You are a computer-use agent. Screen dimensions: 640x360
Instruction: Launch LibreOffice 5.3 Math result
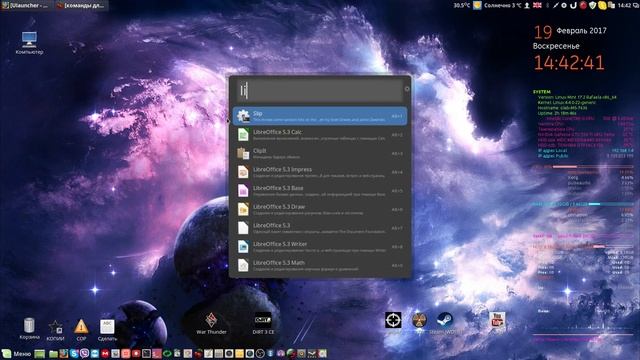coord(320,265)
